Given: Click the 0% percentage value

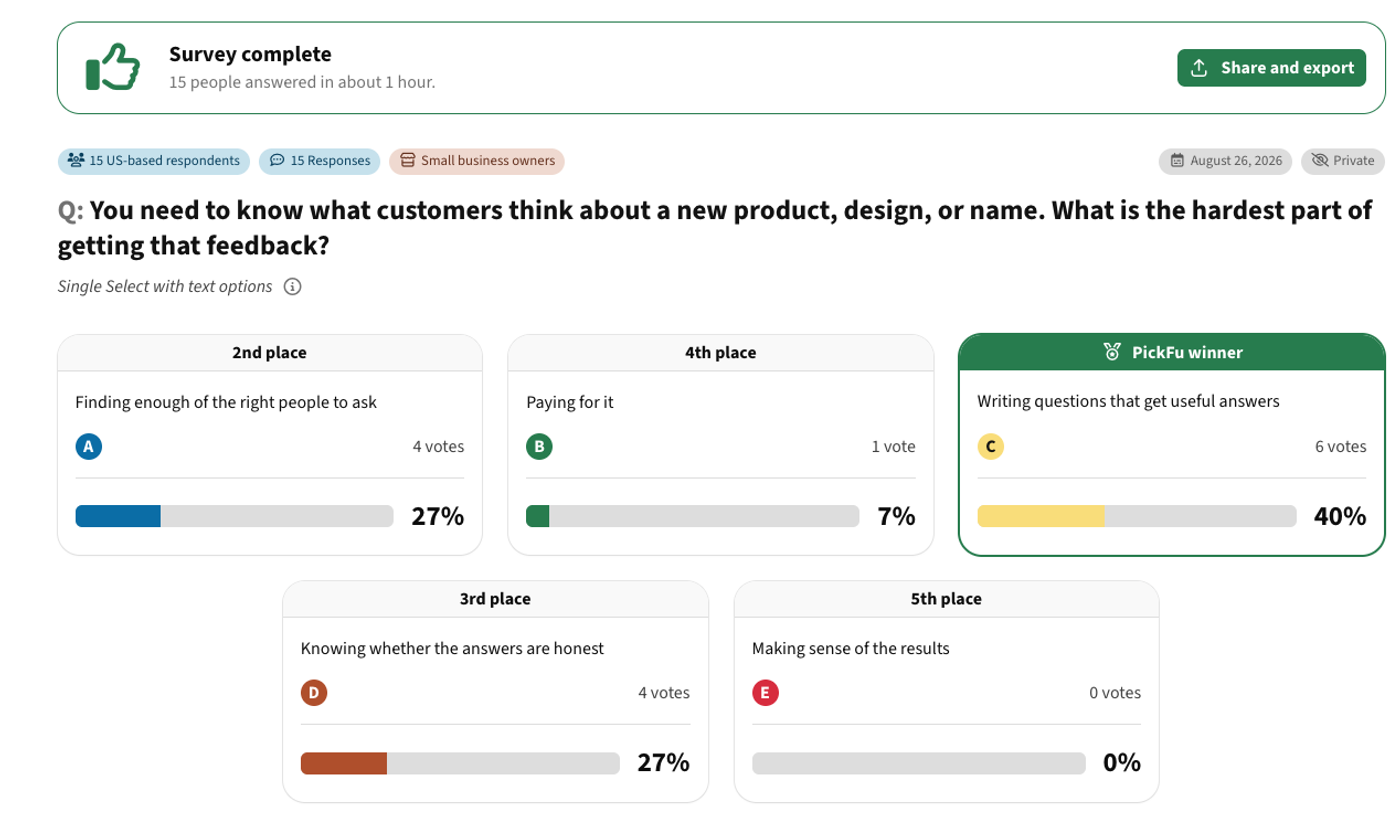Looking at the screenshot, I should pyautogui.click(x=1122, y=763).
